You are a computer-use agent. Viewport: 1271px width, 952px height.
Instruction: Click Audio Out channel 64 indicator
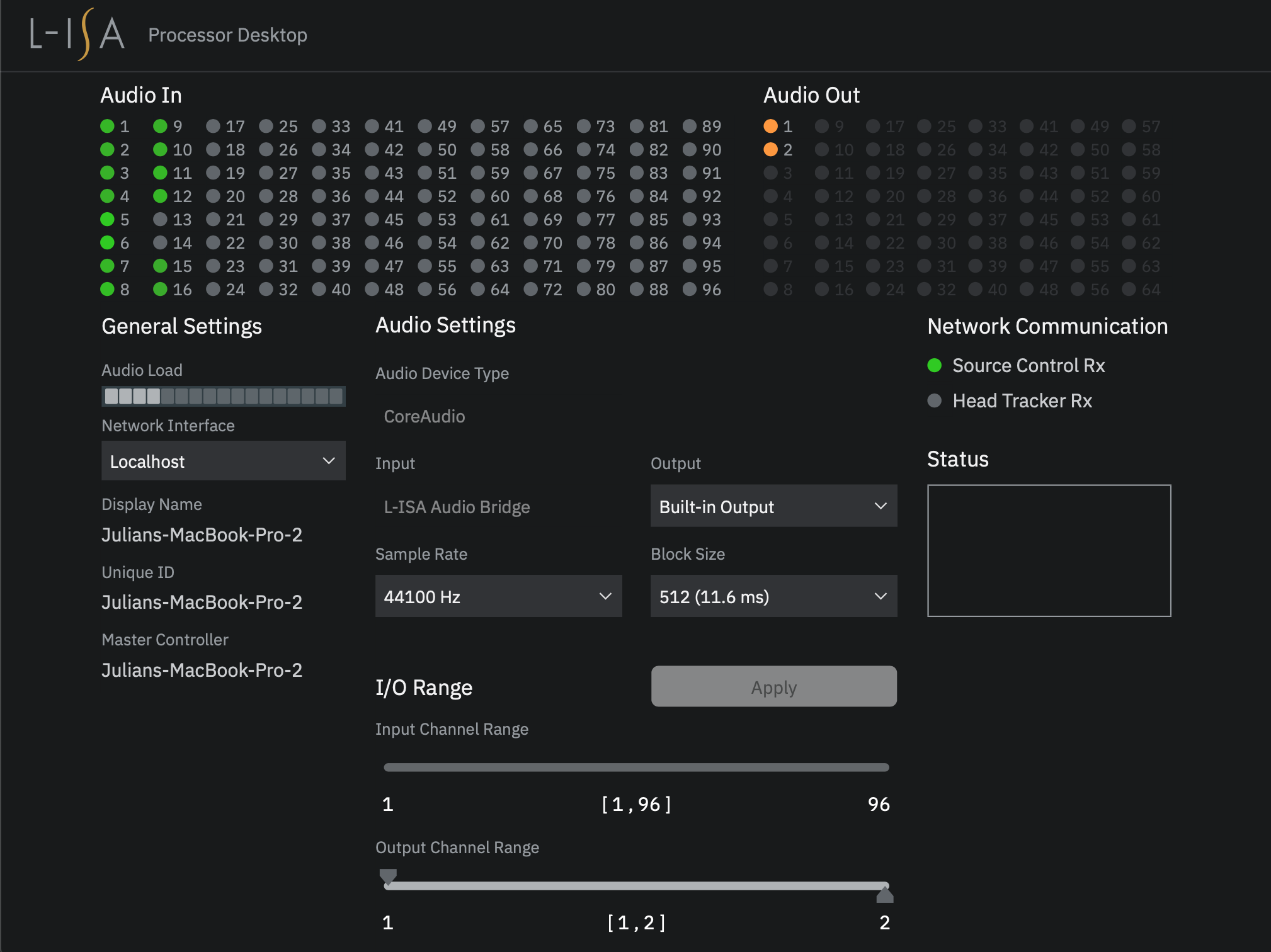point(1129,290)
